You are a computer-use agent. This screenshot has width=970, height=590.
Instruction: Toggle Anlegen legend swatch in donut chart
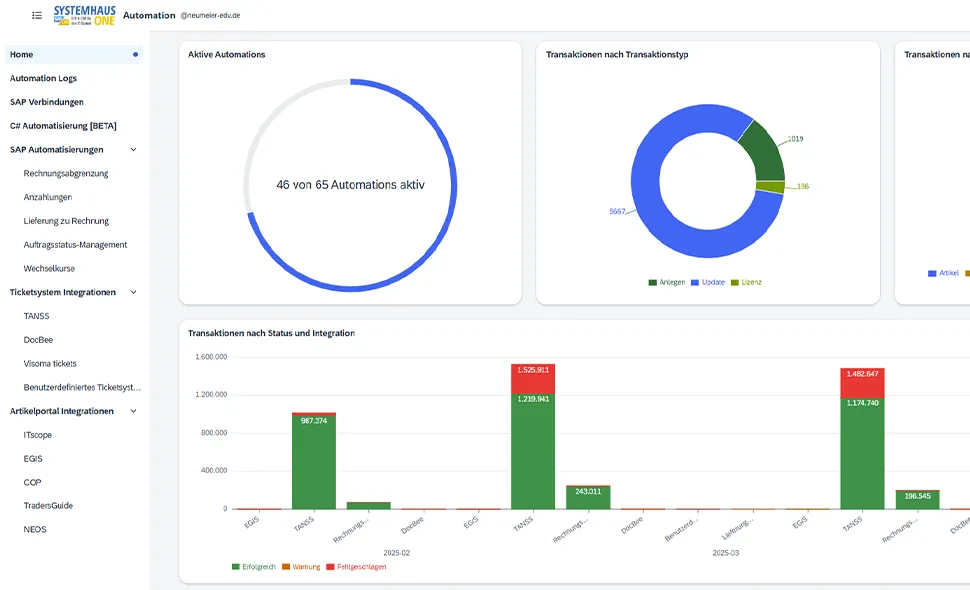click(x=652, y=283)
